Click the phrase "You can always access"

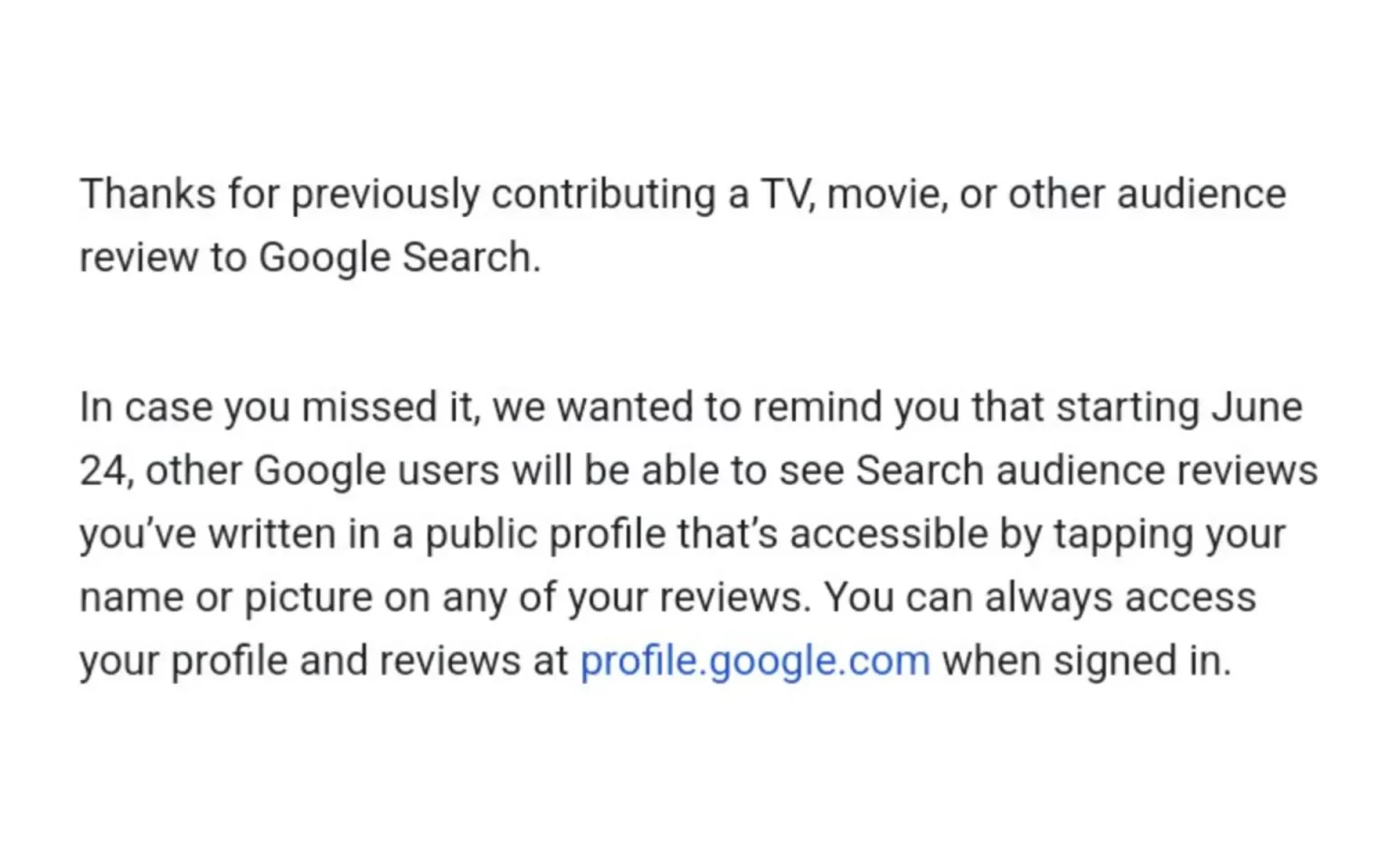(x=1040, y=598)
